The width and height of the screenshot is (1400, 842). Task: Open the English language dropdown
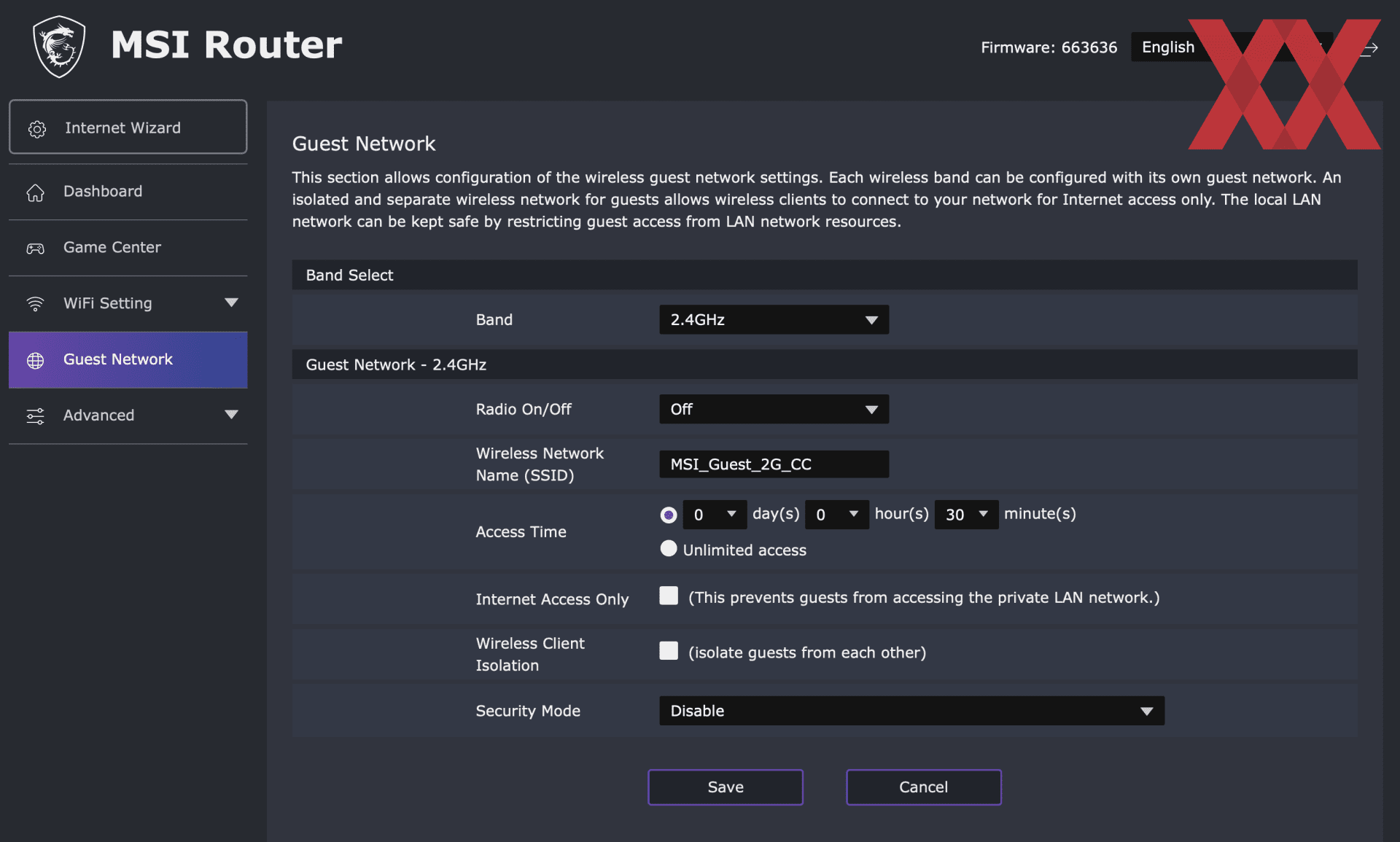1232,47
